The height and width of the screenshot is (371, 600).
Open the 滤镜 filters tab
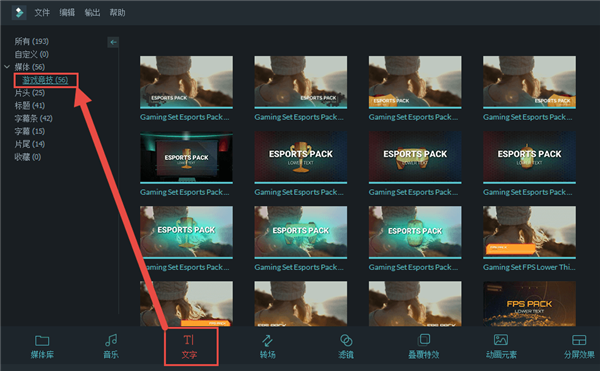346,347
